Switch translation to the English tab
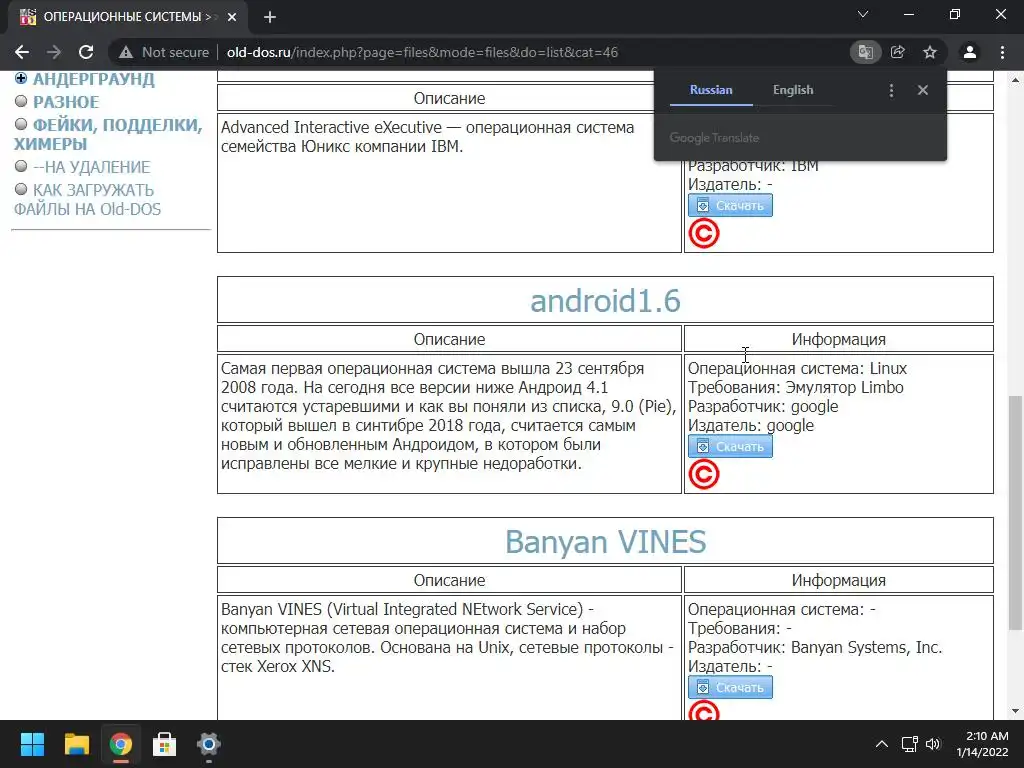Viewport: 1024px width, 768px height. click(x=793, y=90)
